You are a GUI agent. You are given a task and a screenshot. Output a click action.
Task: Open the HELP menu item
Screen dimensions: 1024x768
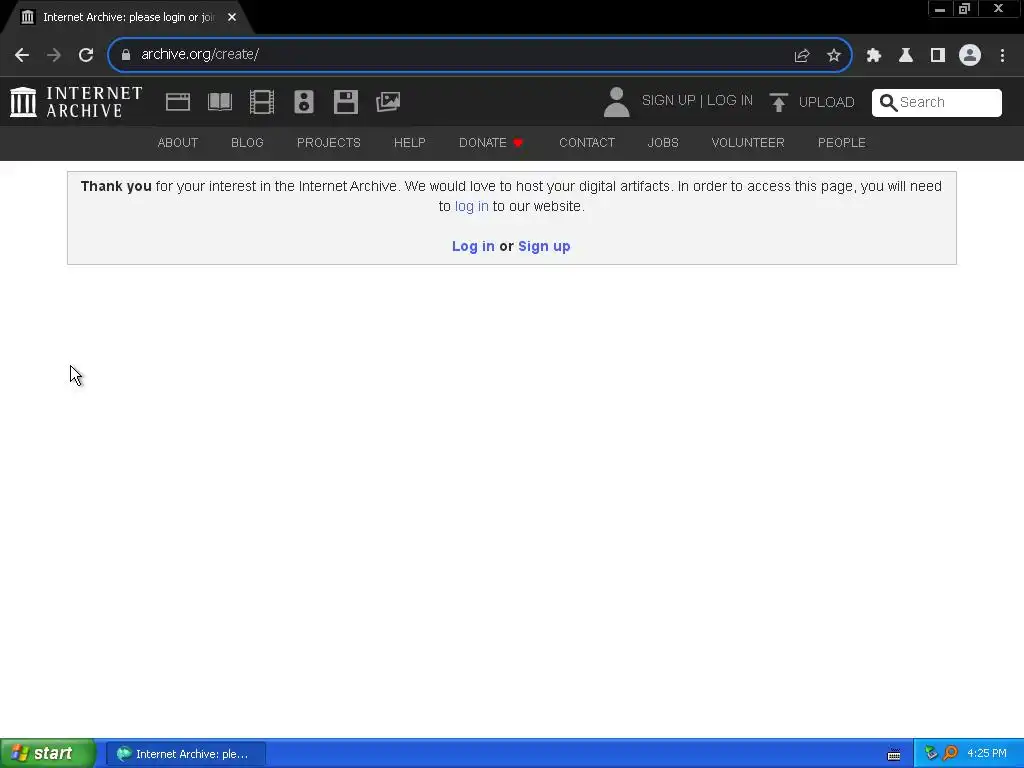[409, 142]
